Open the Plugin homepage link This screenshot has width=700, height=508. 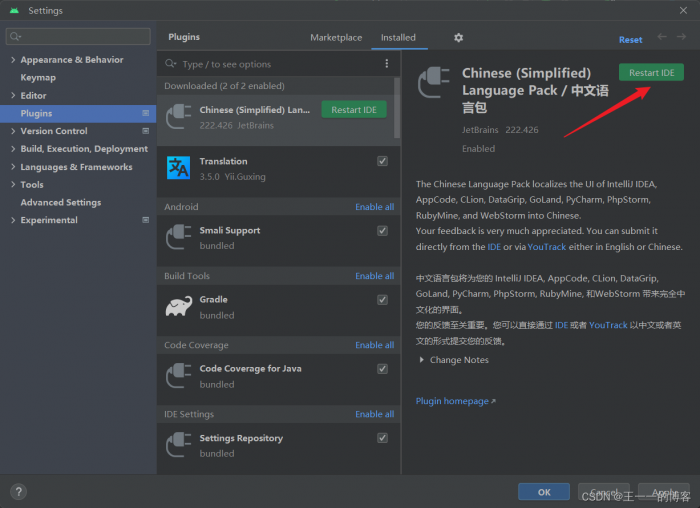click(455, 401)
